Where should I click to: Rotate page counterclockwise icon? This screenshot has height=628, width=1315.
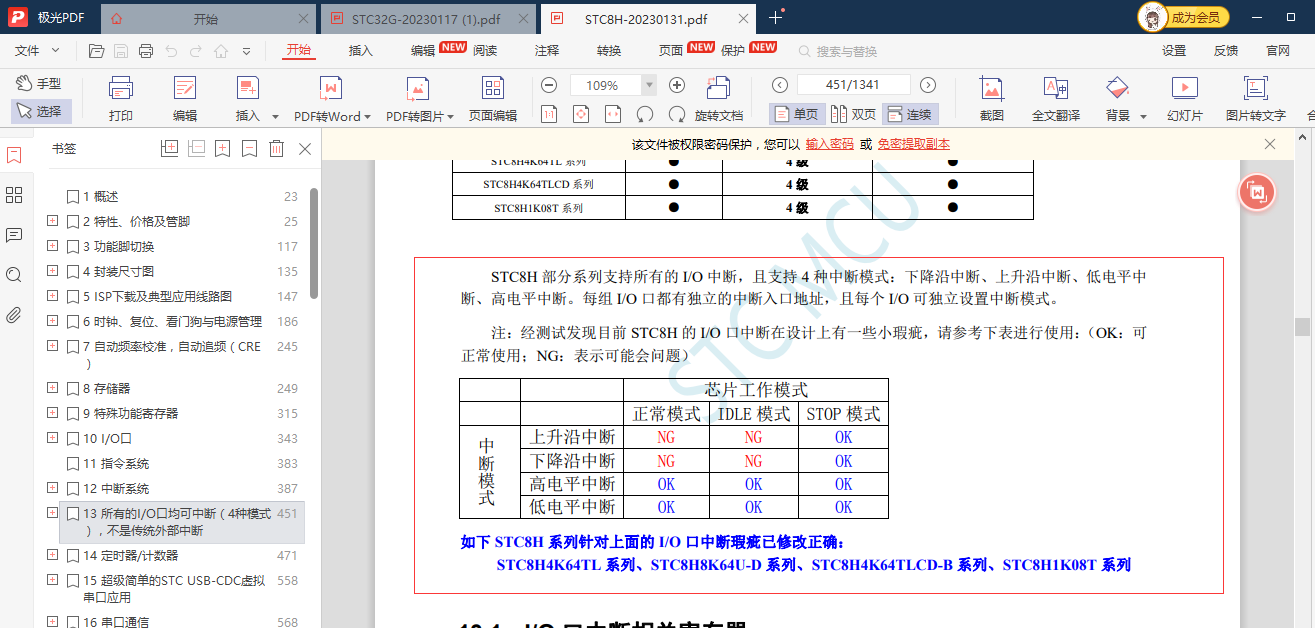[645, 115]
